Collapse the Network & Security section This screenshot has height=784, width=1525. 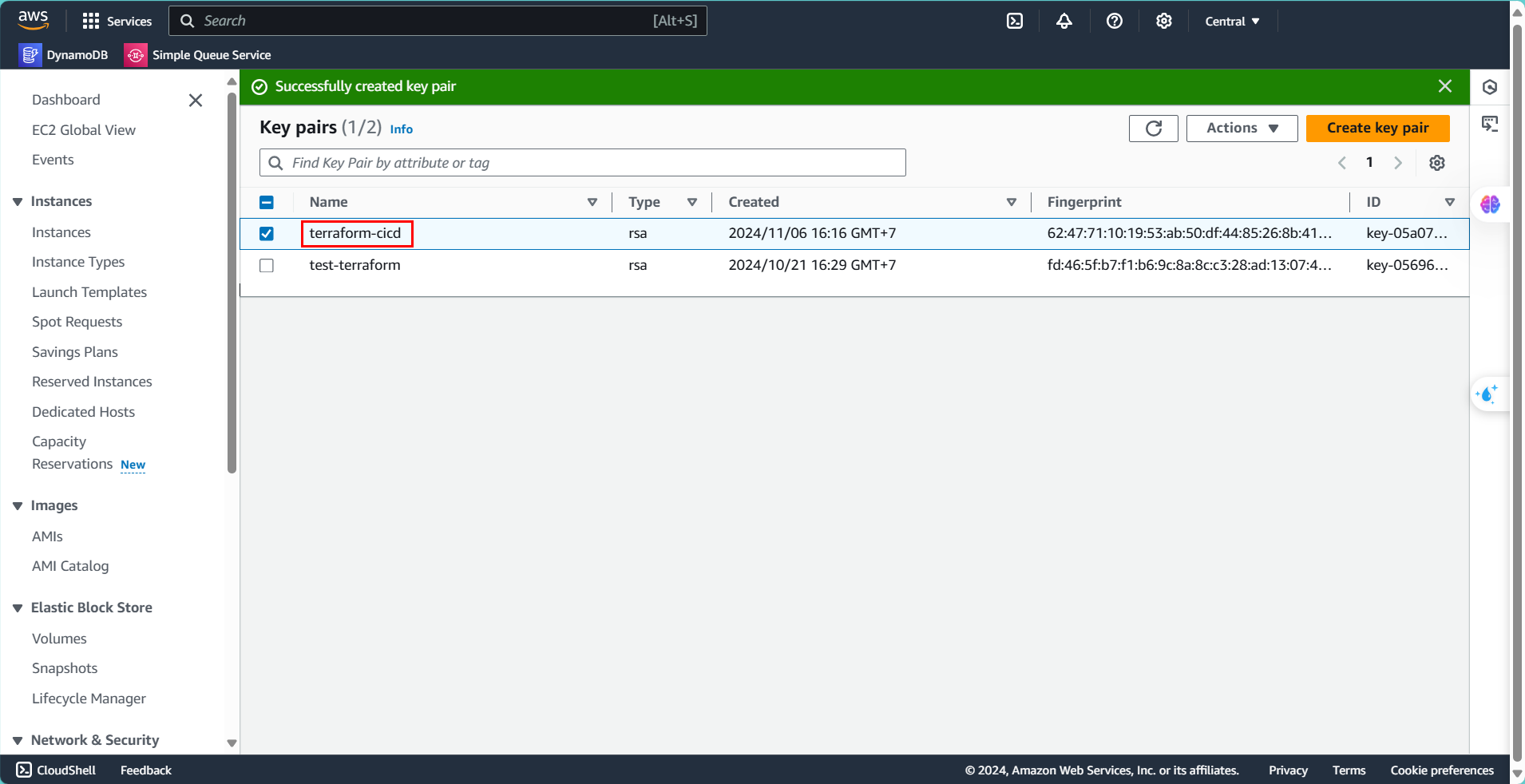18,741
